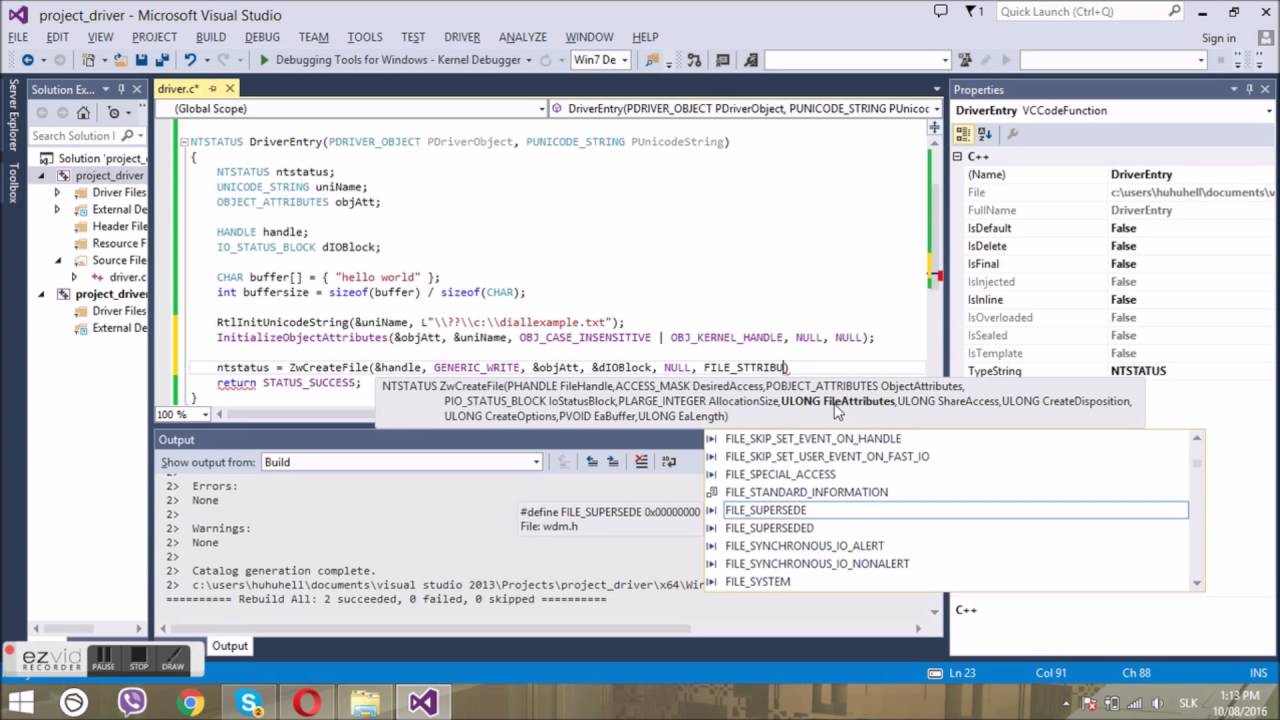The height and width of the screenshot is (720, 1280).
Task: Open the DriverEntry member dropdown
Action: (937, 109)
